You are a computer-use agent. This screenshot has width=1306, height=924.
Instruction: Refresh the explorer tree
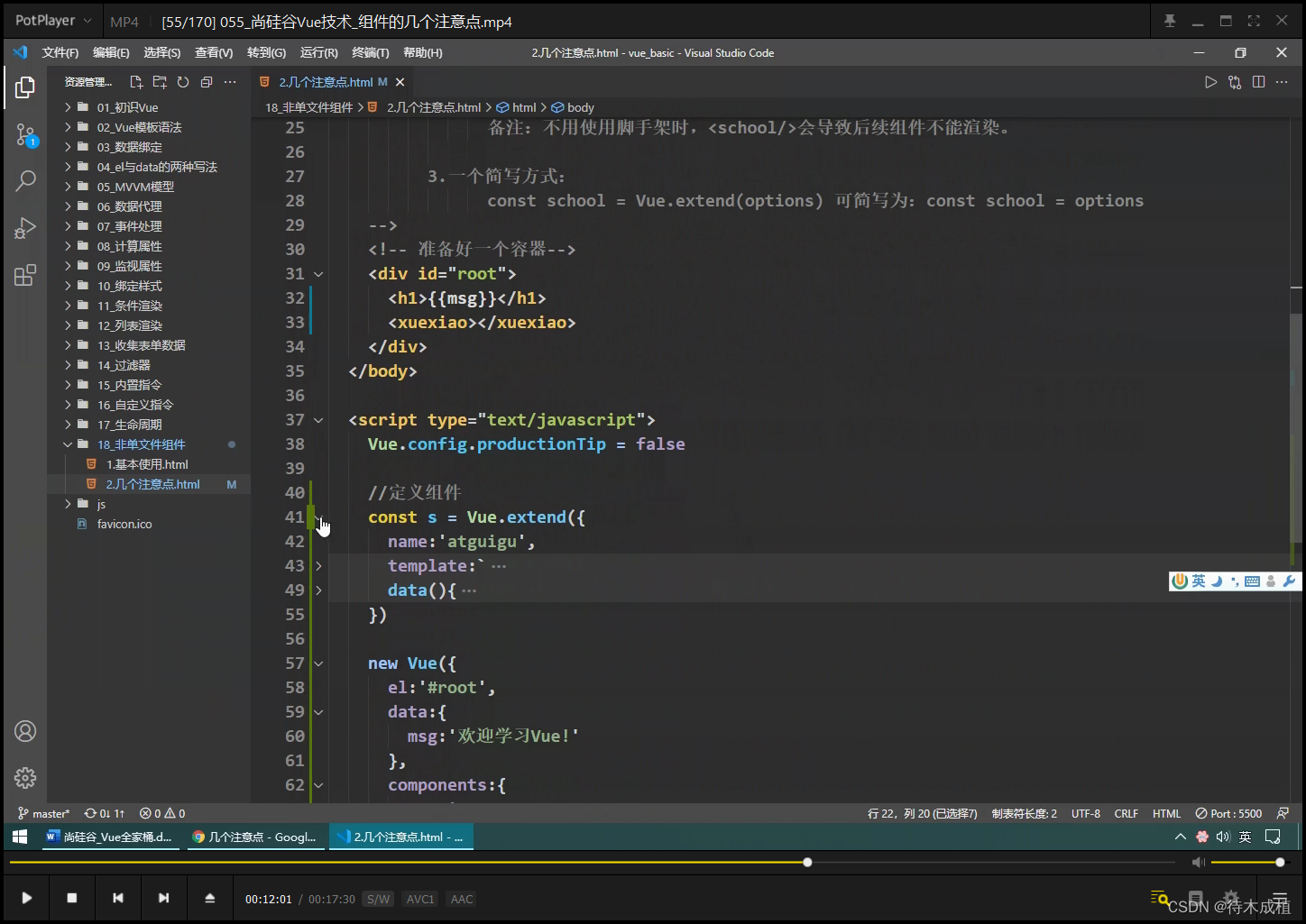[183, 82]
